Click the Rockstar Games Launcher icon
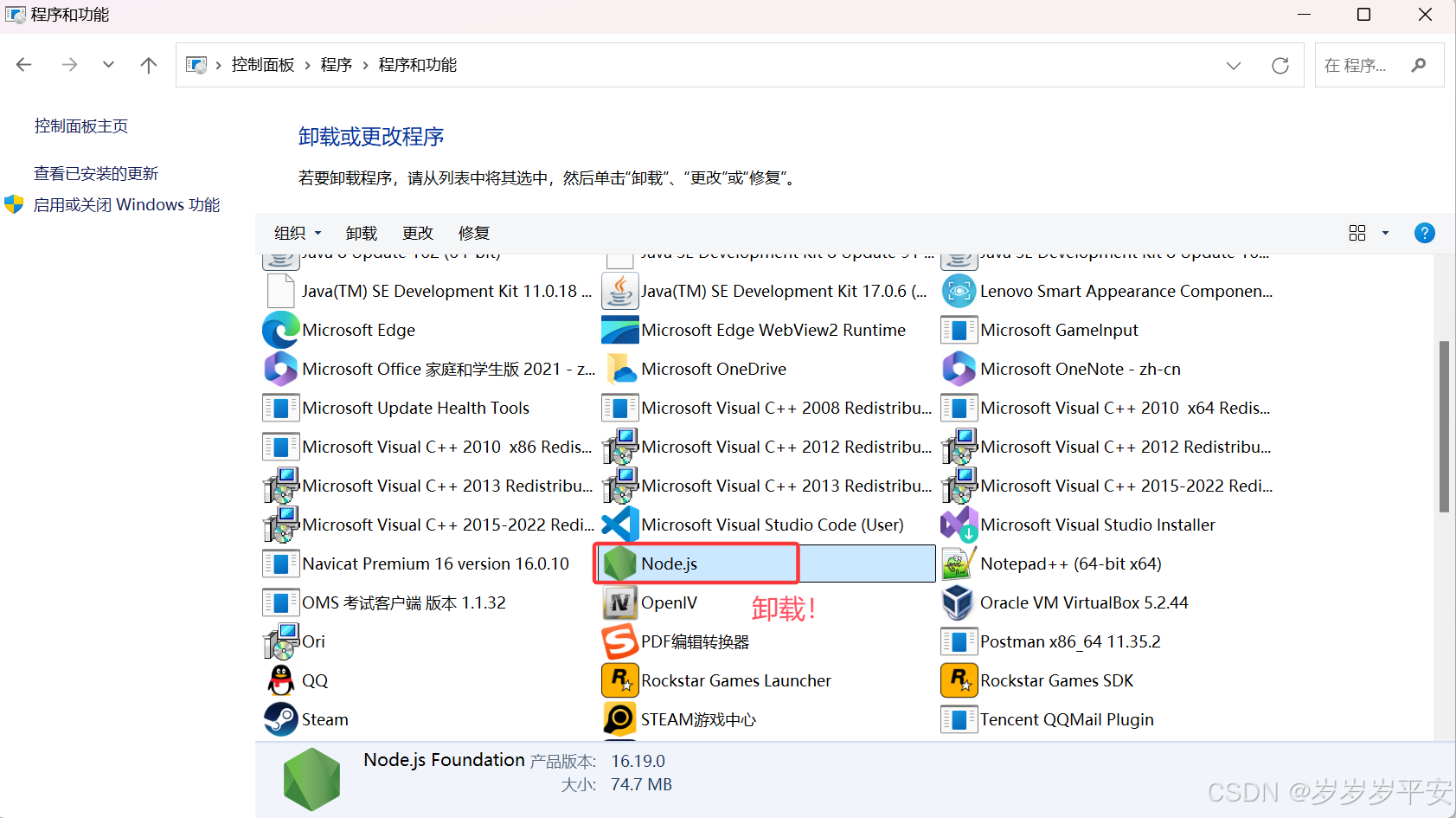Viewport: 1456px width, 818px height. 619,680
